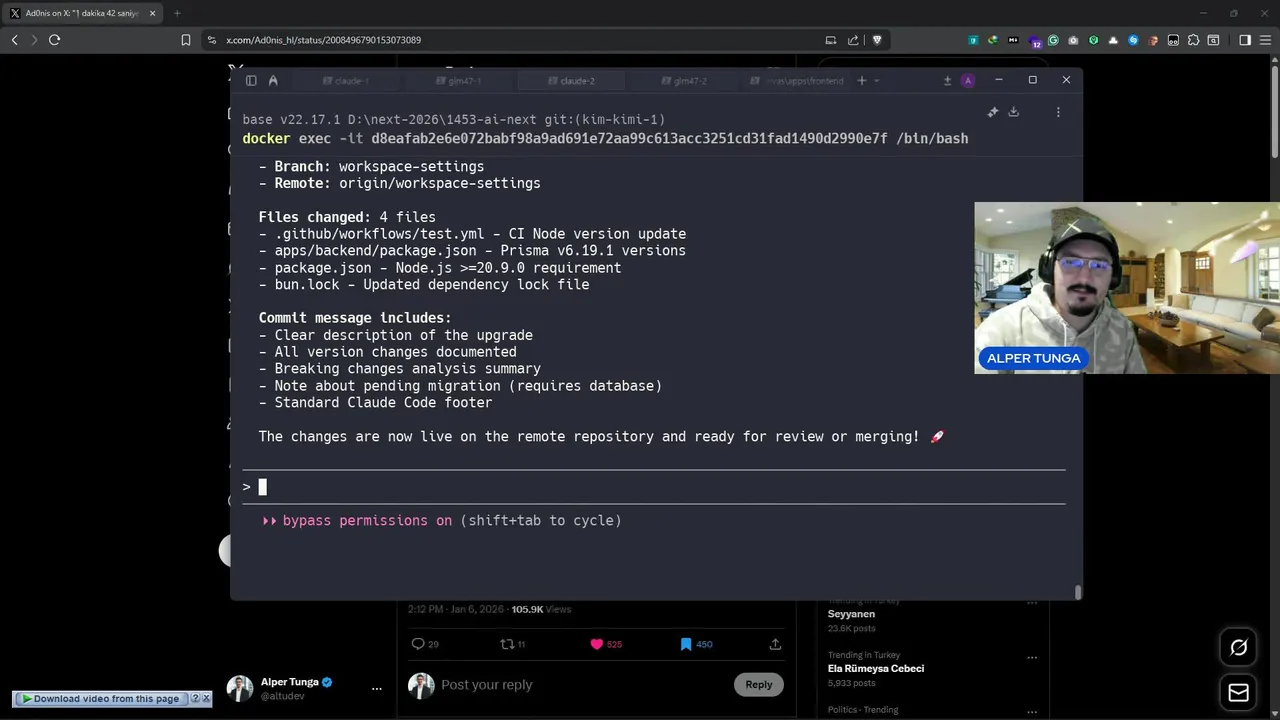Open the extensions puzzle-piece menu
The image size is (1280, 720).
click(x=1193, y=40)
